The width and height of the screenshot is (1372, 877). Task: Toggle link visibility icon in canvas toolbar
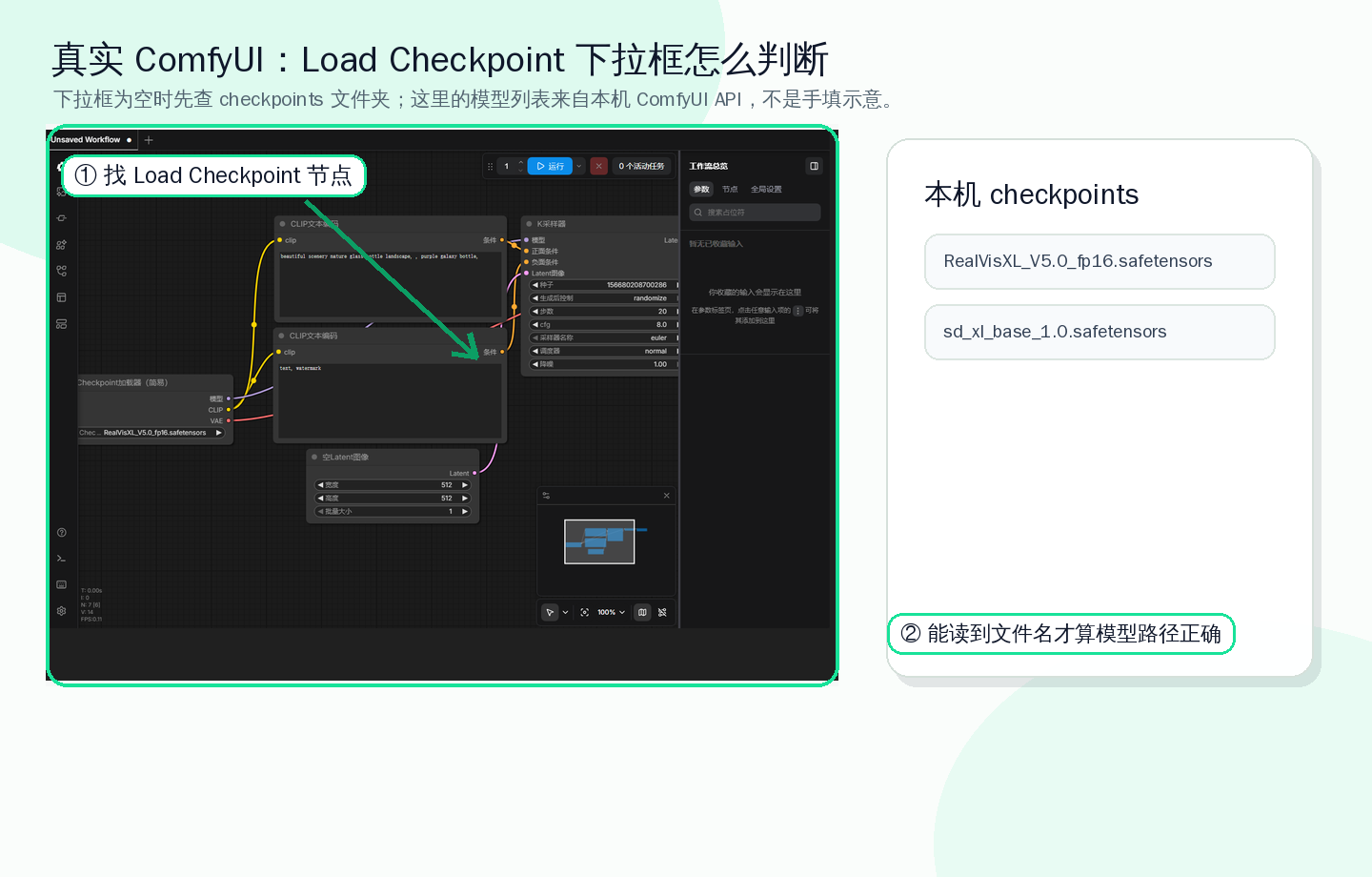(x=662, y=612)
